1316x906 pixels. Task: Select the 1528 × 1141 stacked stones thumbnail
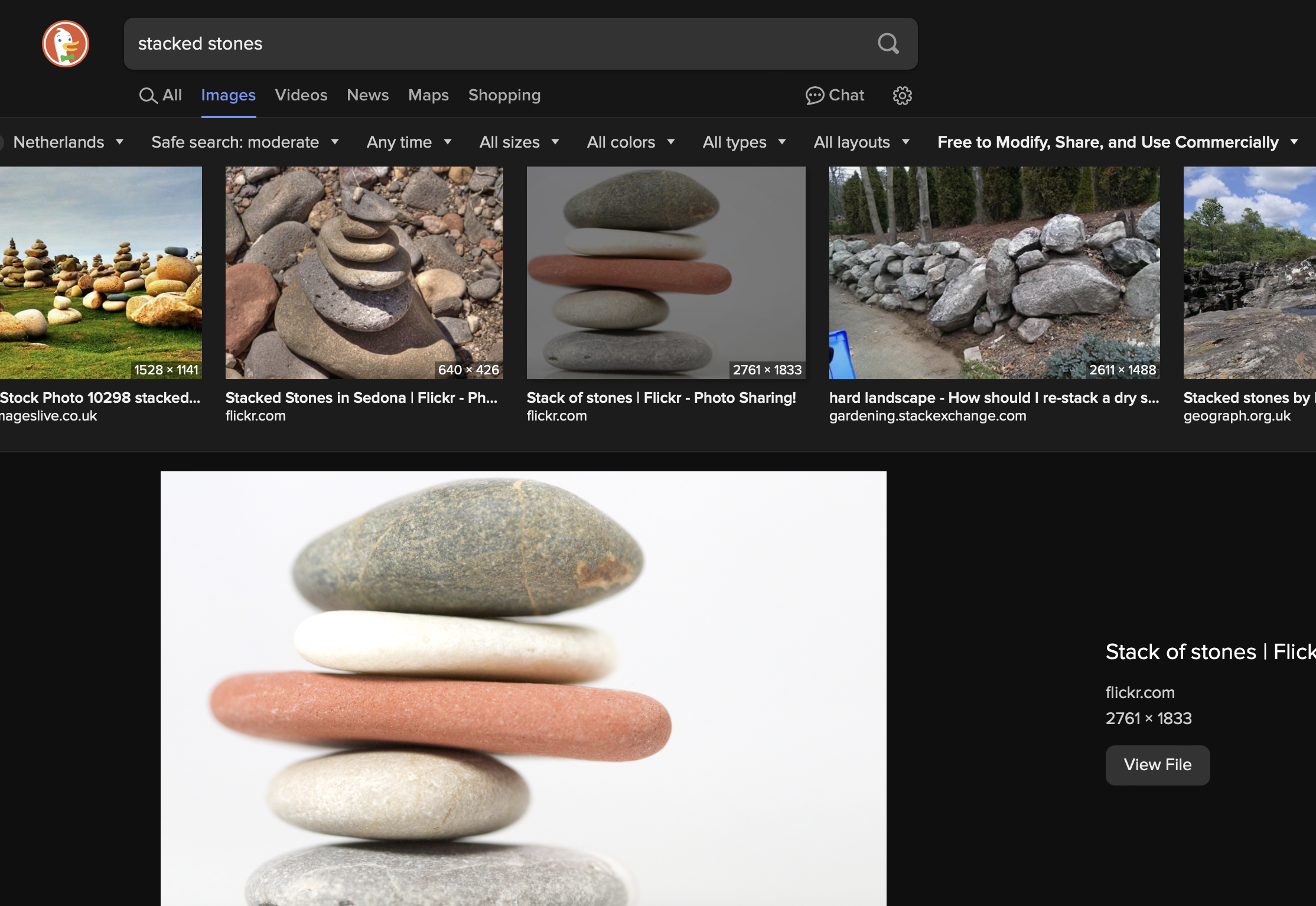click(101, 273)
